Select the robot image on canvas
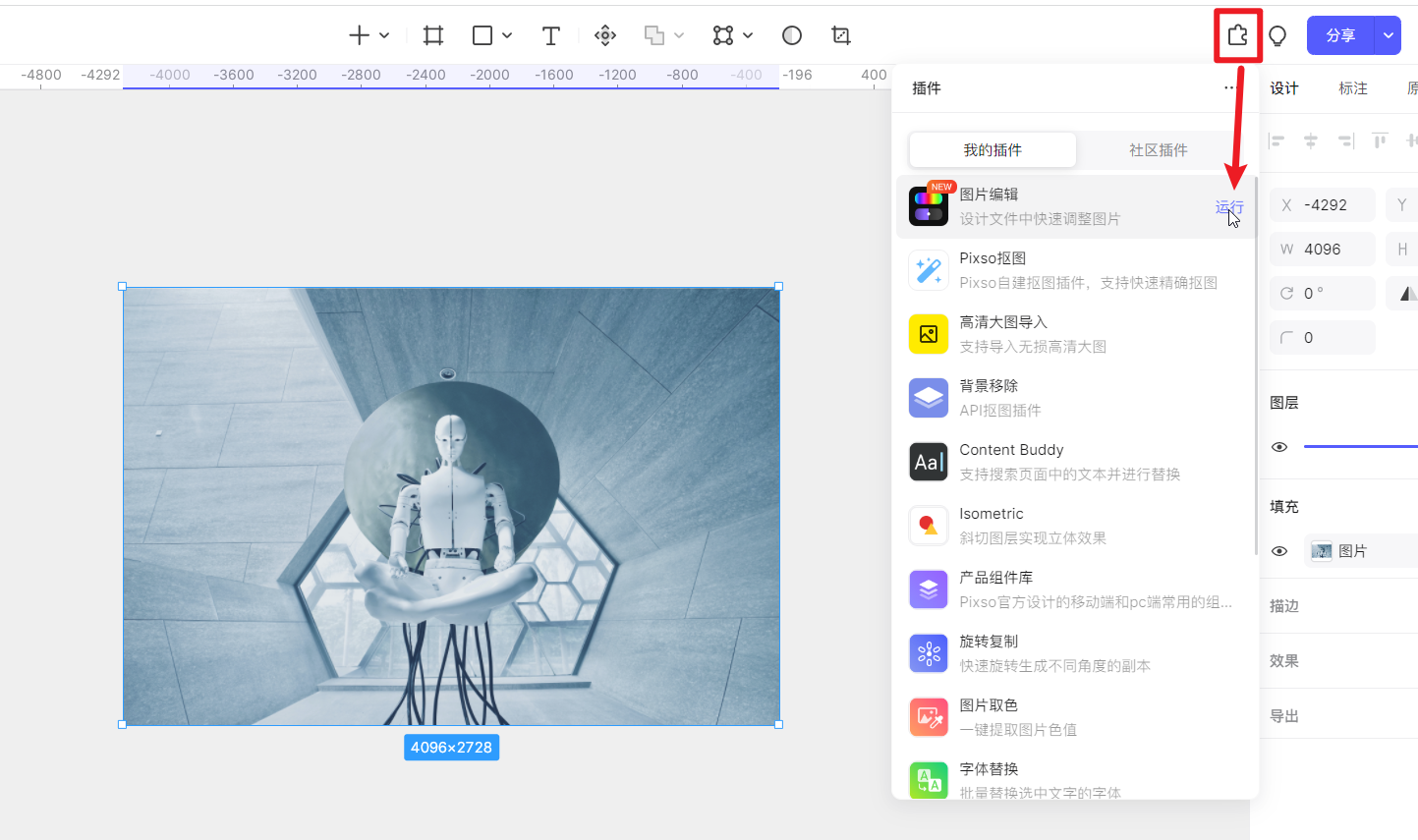The image size is (1418, 840). tap(451, 506)
